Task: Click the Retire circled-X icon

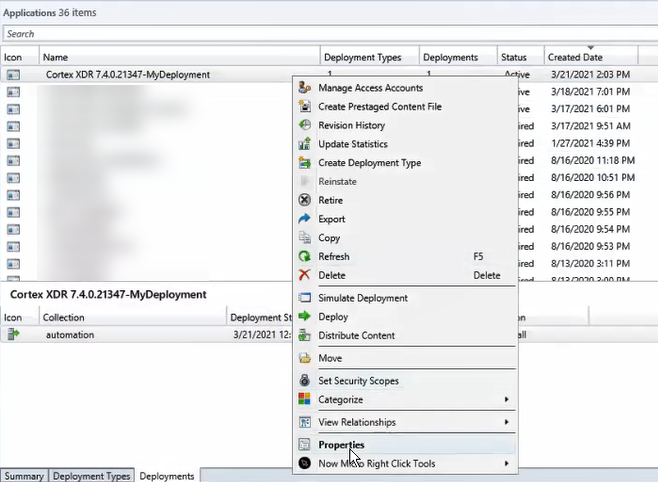Action: (305, 200)
